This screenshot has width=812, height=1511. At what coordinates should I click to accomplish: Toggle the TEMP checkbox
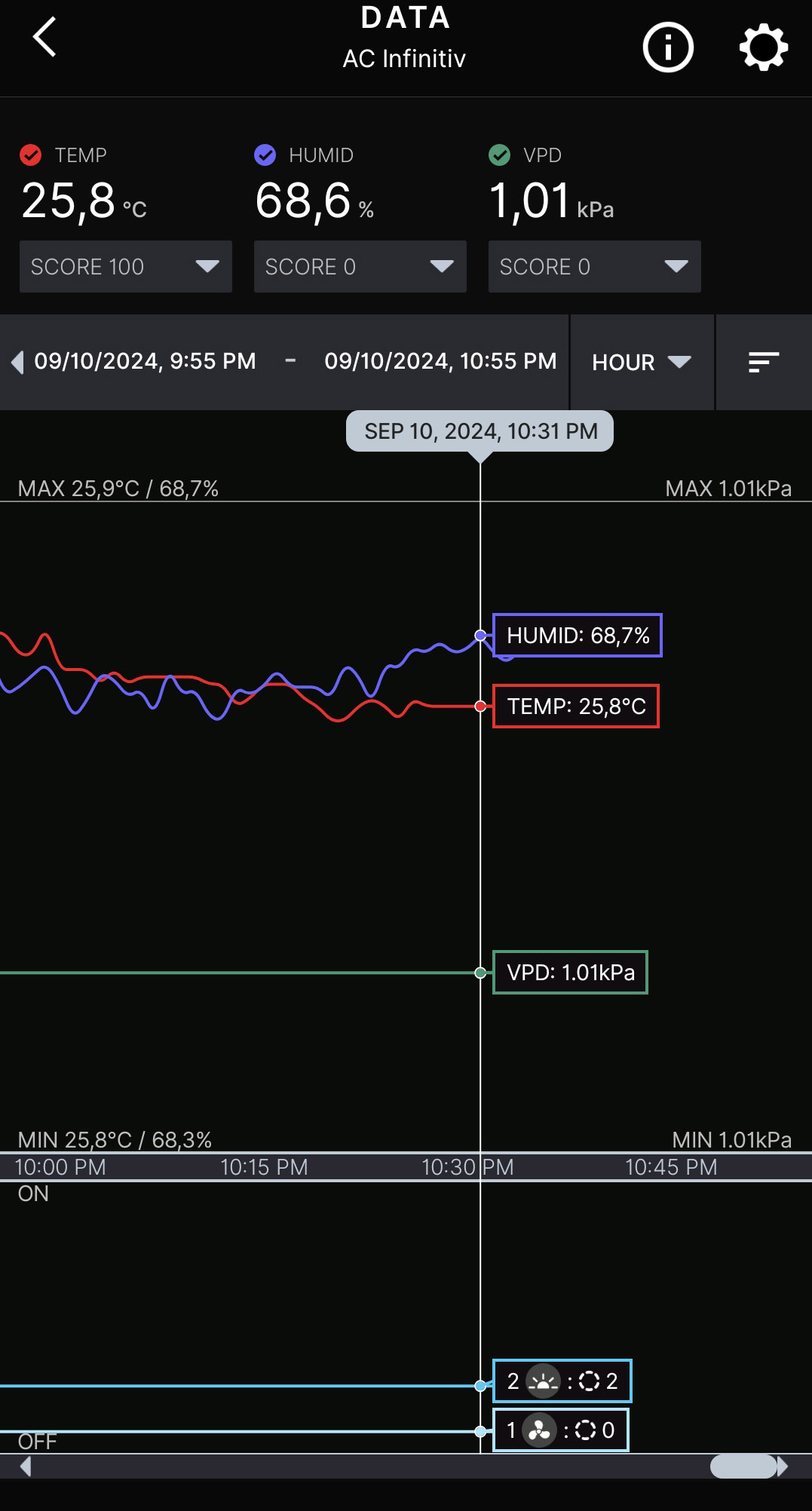(31, 155)
